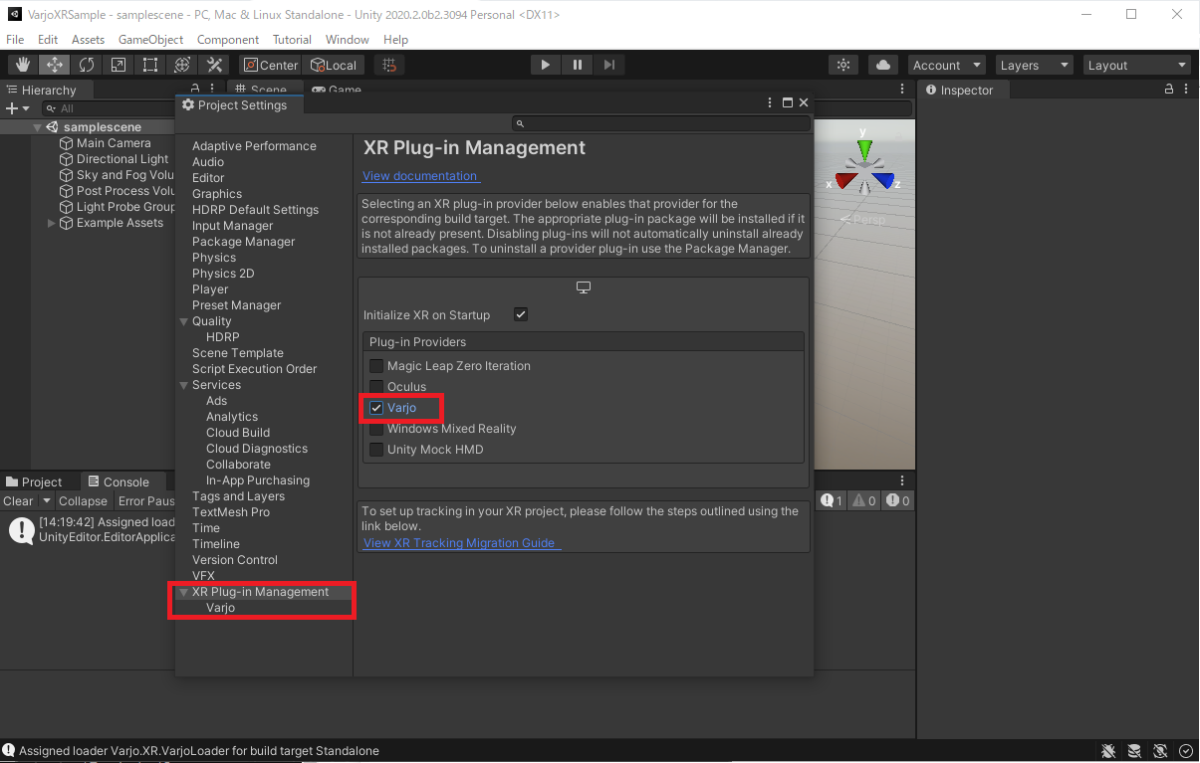The height and width of the screenshot is (763, 1200).
Task: Switch to the Console tab
Action: 119,482
